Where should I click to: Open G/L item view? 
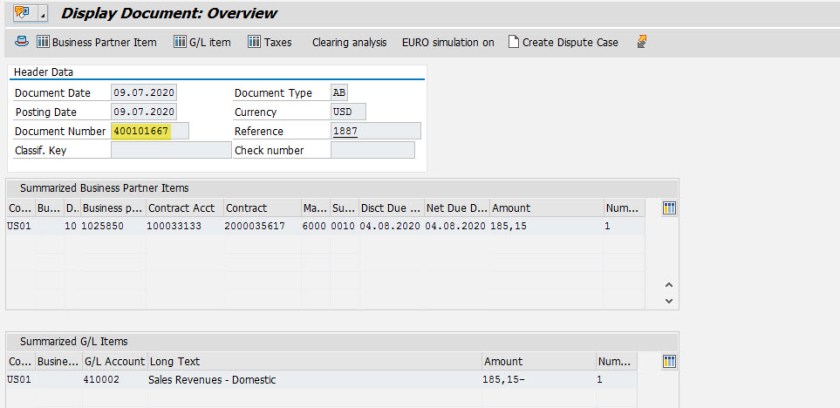[x=202, y=42]
